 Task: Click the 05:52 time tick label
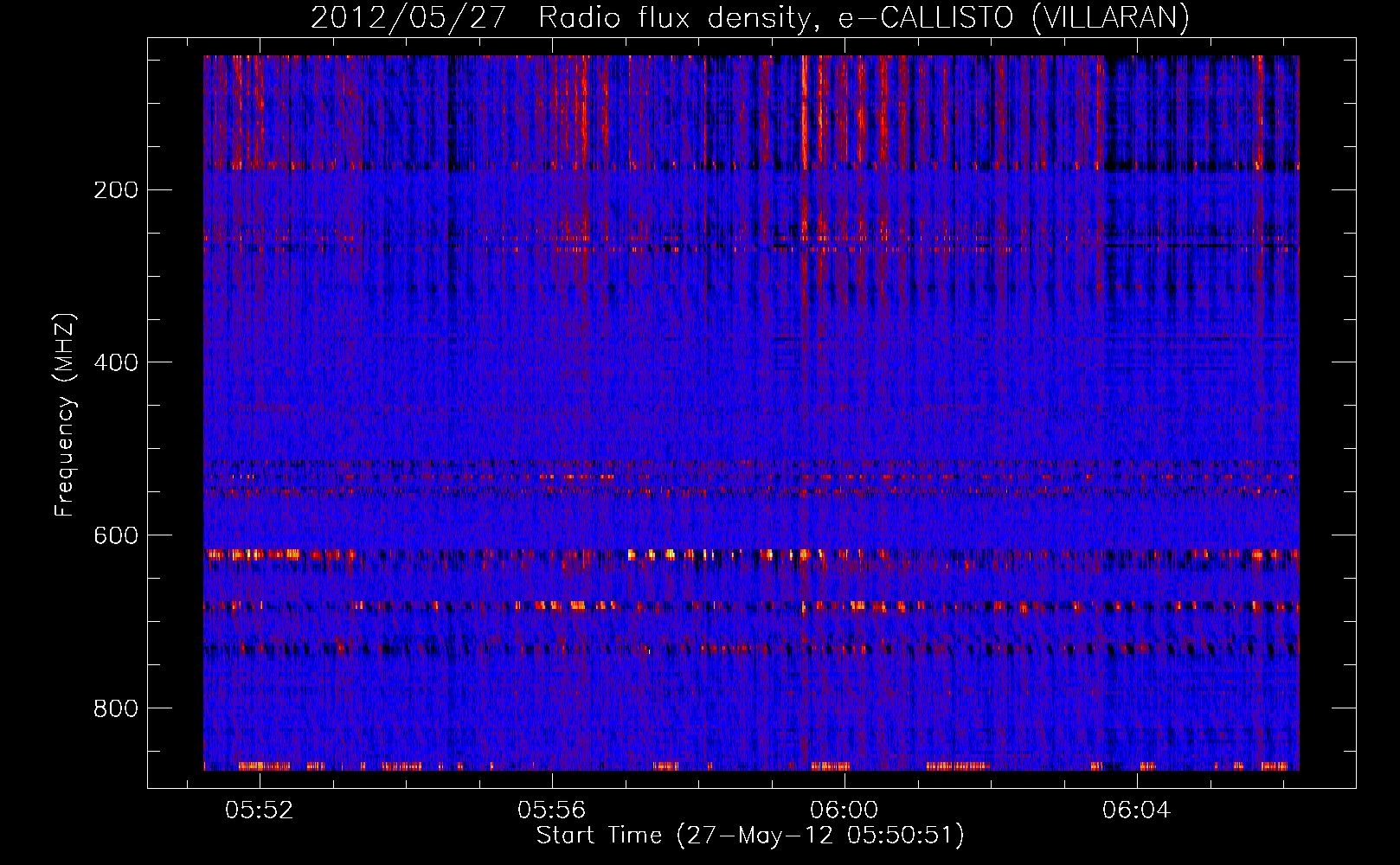pos(260,811)
